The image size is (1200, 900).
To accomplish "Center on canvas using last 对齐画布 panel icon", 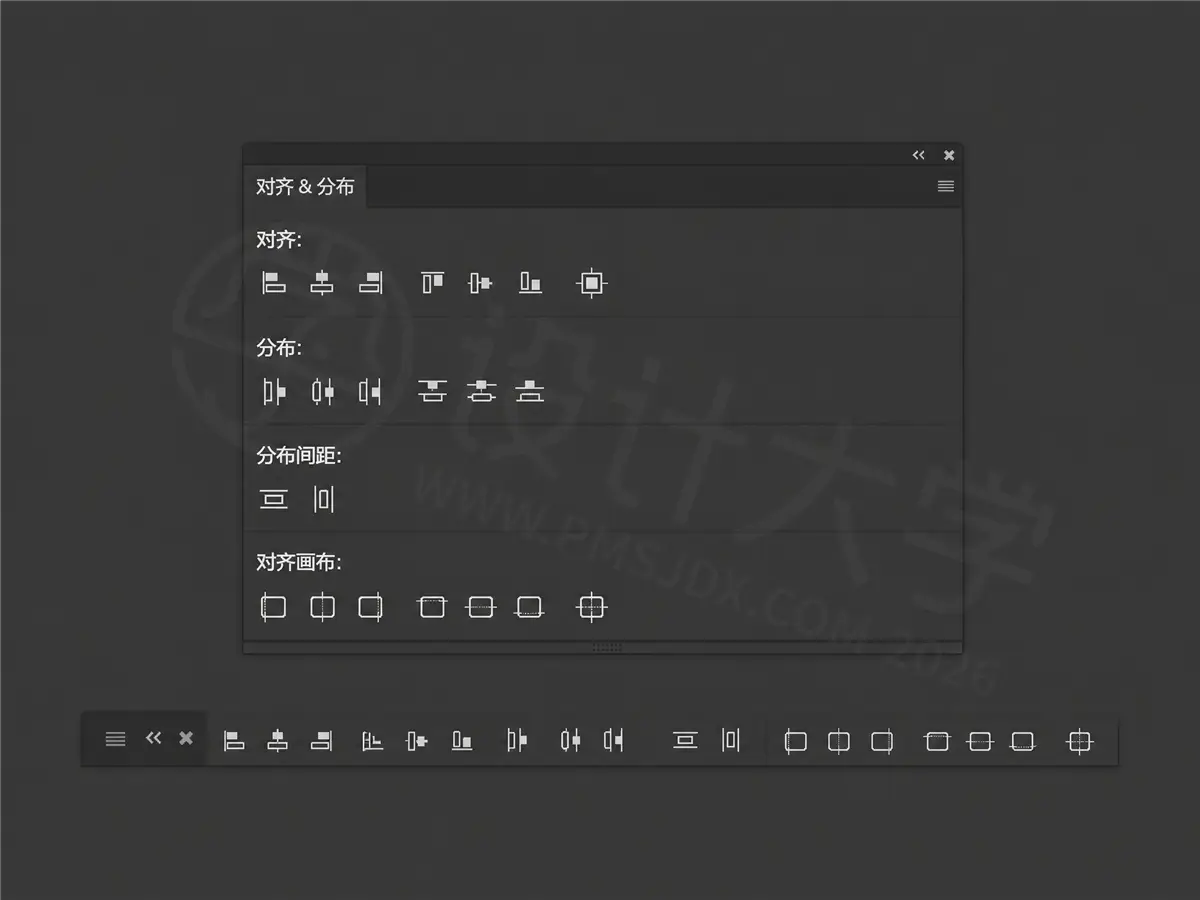I will tap(592, 607).
